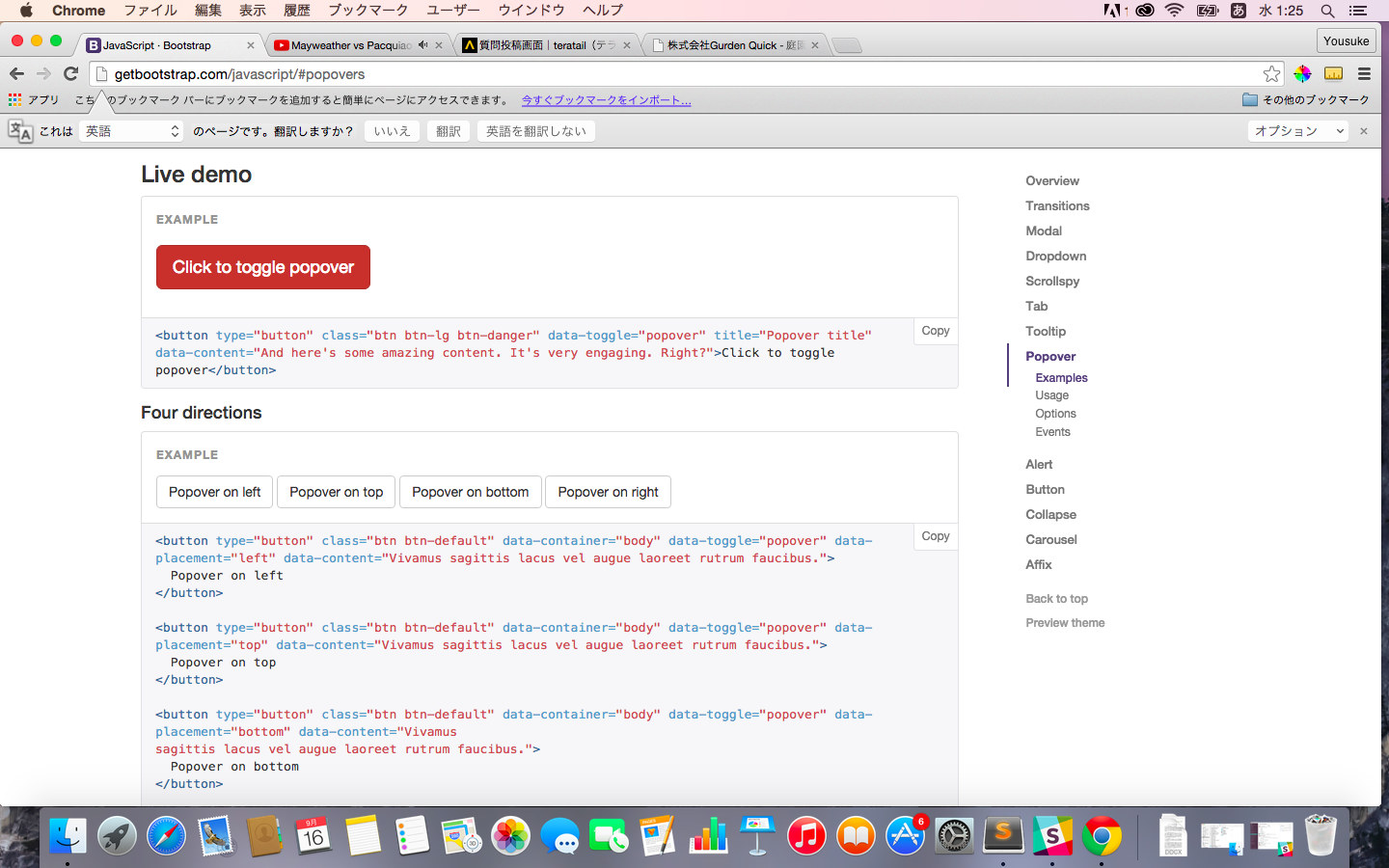Image resolution: width=1389 pixels, height=868 pixels.
Task: Open FaceTime in the Dock
Action: 609,836
